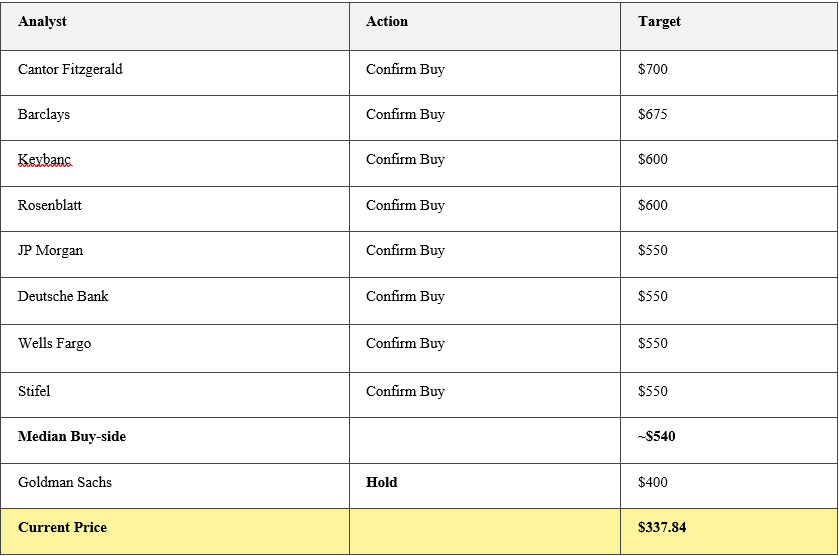839x556 pixels.
Task: Click Confirm Buy in Rosenblatt row
Action: (x=406, y=205)
